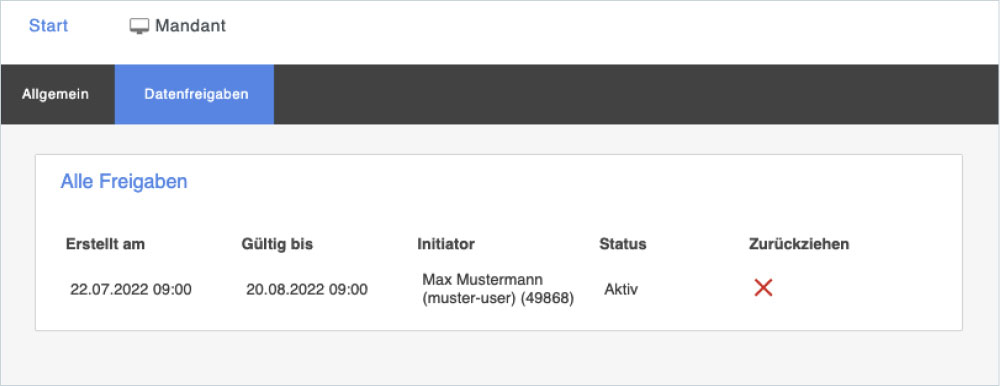The height and width of the screenshot is (386, 1000).
Task: Open the Start link
Action: coord(48,26)
